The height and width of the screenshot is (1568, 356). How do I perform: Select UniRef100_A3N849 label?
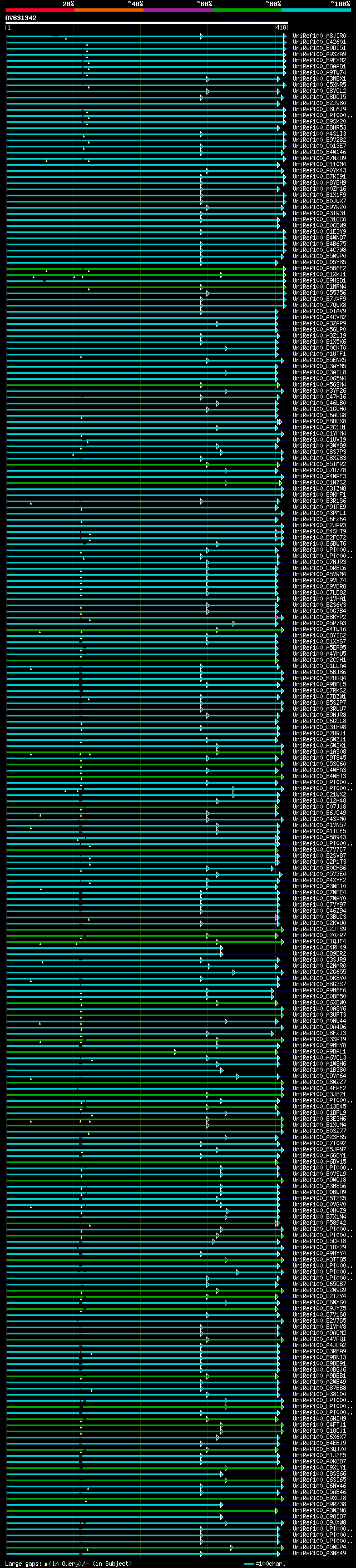click(x=319, y=1552)
